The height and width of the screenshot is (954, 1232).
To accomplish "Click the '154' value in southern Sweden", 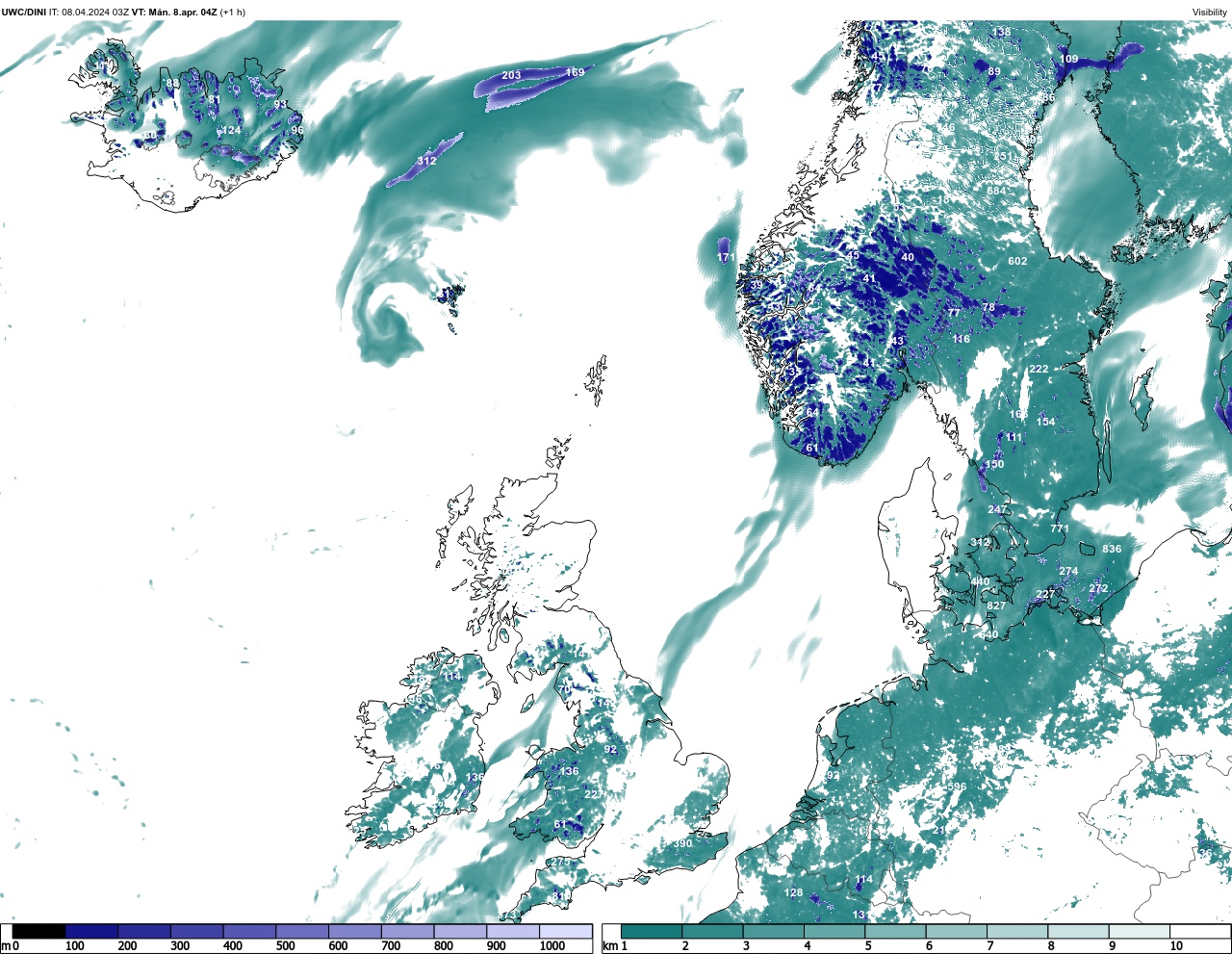I will coord(1045,422).
